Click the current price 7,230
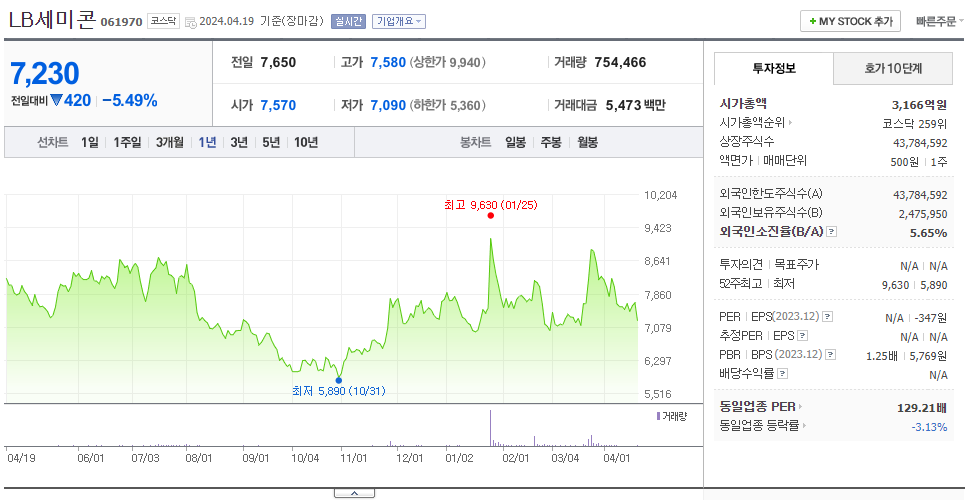This screenshot has width=968, height=500. tap(45, 73)
